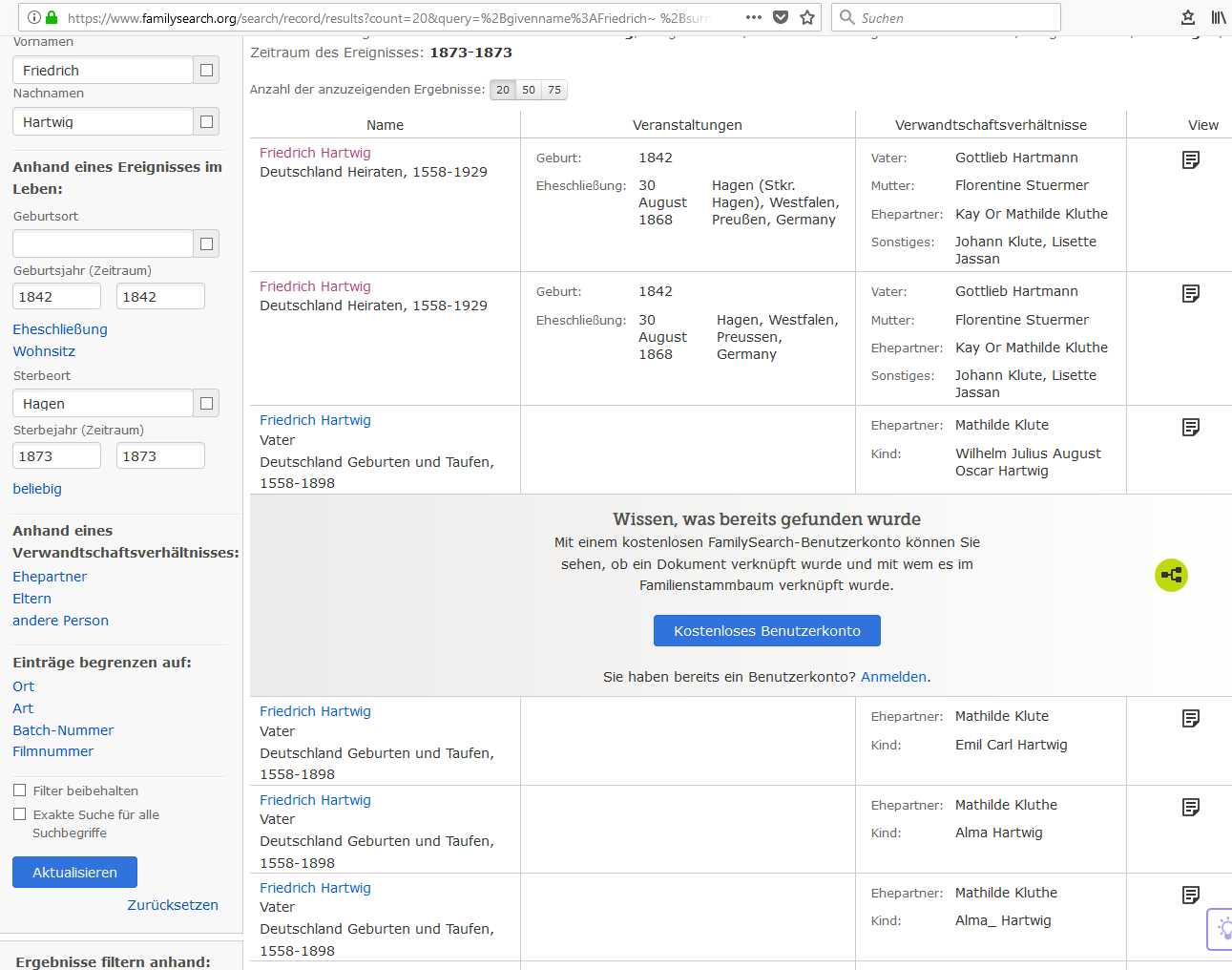Click the Verwandtschaftsverhältnisse column header
The width and height of the screenshot is (1232, 970).
pos(991,125)
